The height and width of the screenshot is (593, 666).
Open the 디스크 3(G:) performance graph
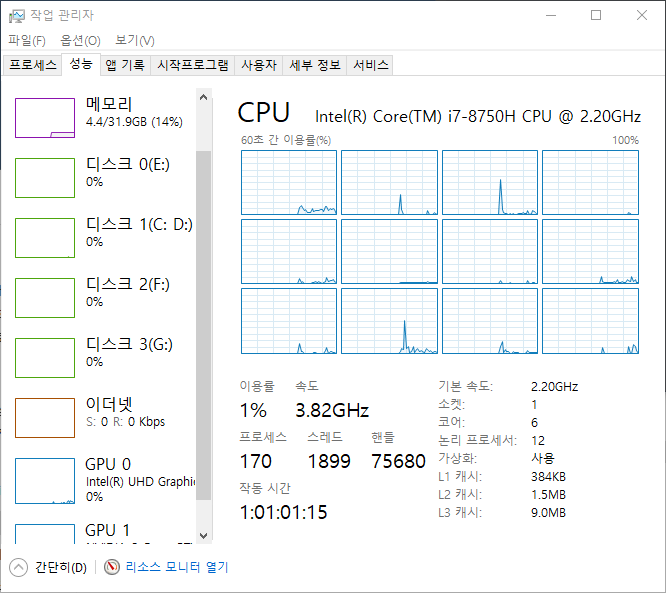coord(45,358)
